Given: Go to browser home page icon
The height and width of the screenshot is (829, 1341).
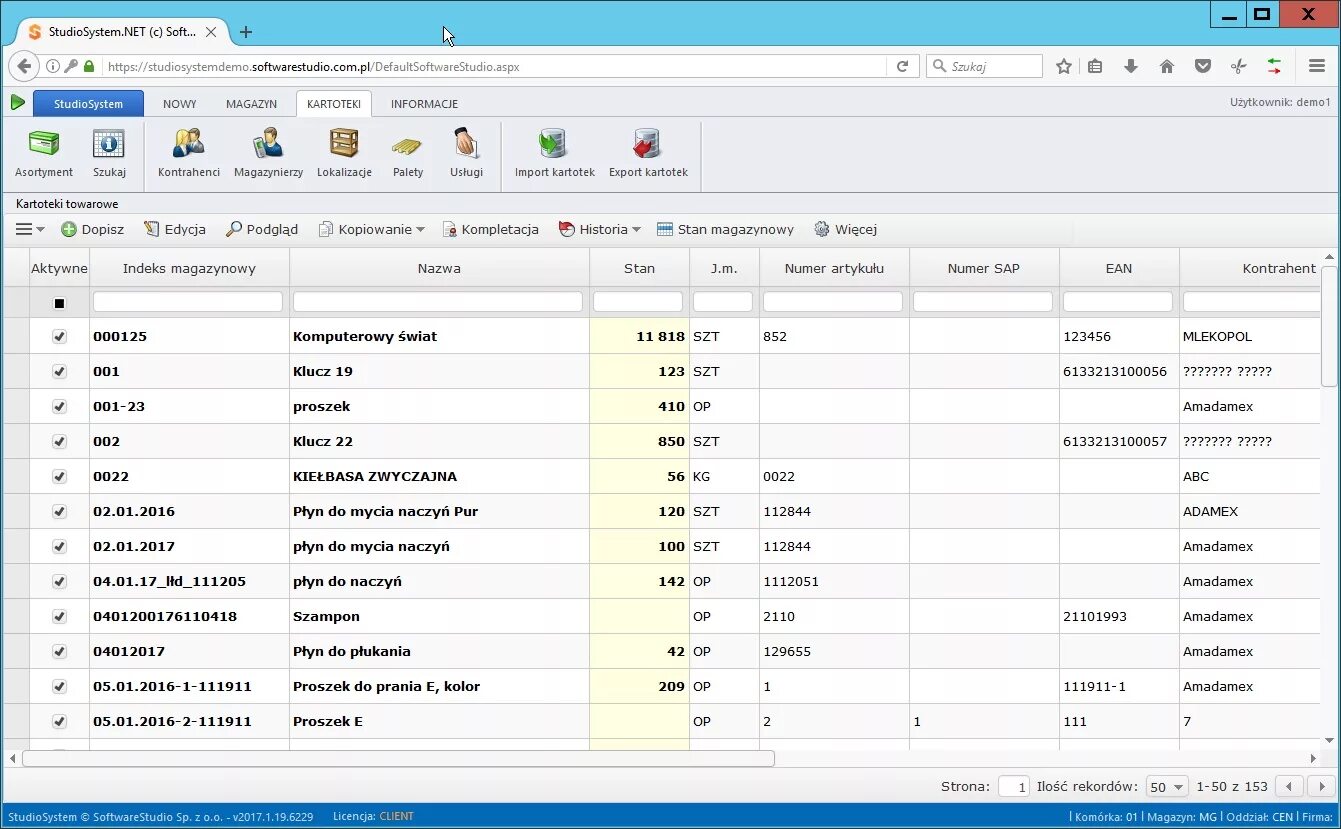Looking at the screenshot, I should [1166, 66].
